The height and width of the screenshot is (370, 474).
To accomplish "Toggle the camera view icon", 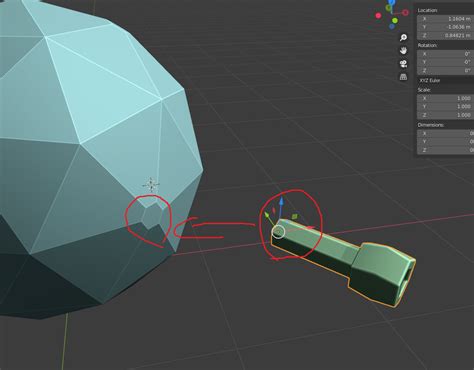I will click(403, 64).
